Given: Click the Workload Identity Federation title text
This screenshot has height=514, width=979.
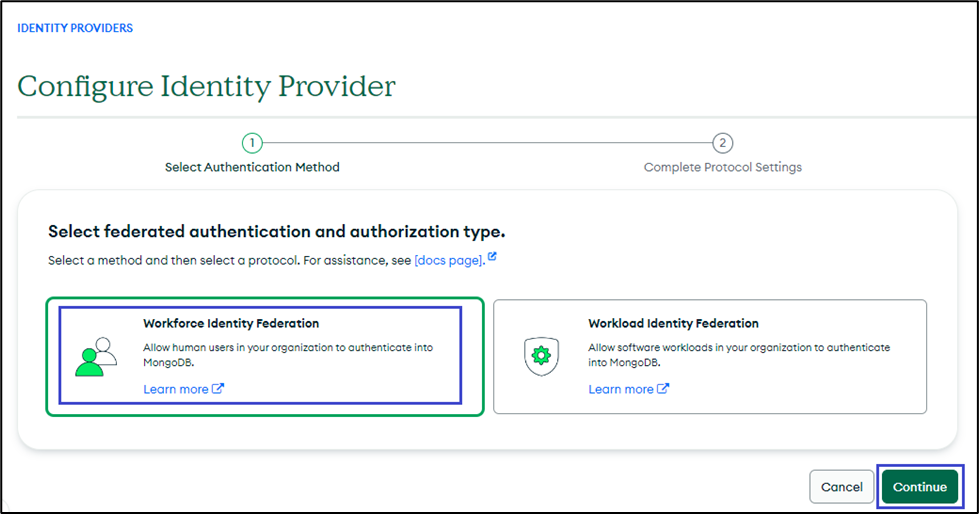Looking at the screenshot, I should (673, 323).
